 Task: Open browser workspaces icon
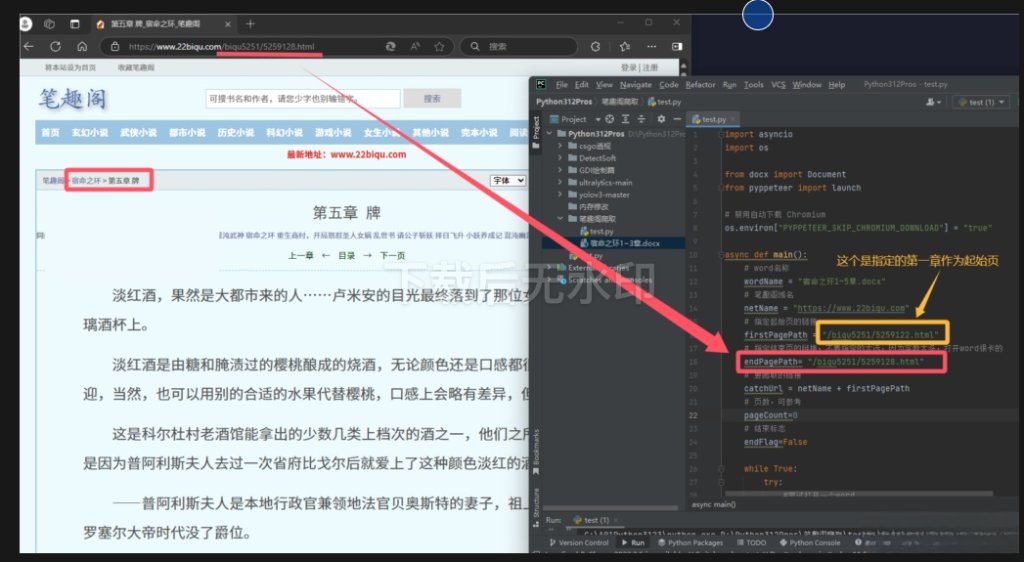tap(49, 24)
